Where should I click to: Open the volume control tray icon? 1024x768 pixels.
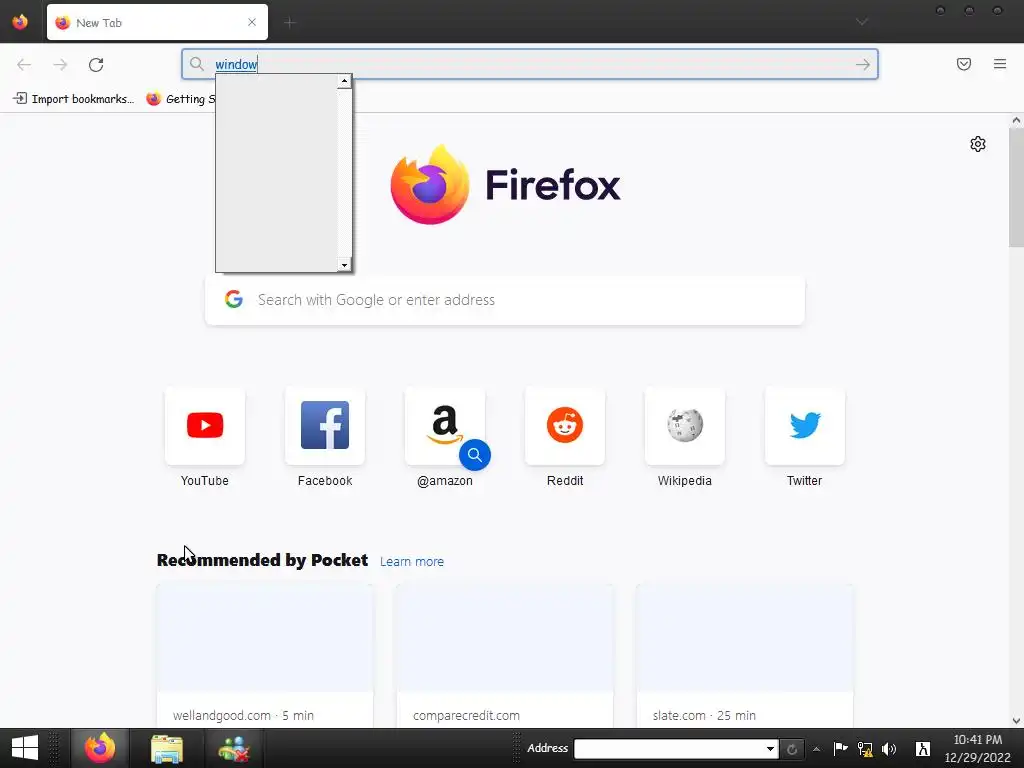pyautogui.click(x=889, y=749)
